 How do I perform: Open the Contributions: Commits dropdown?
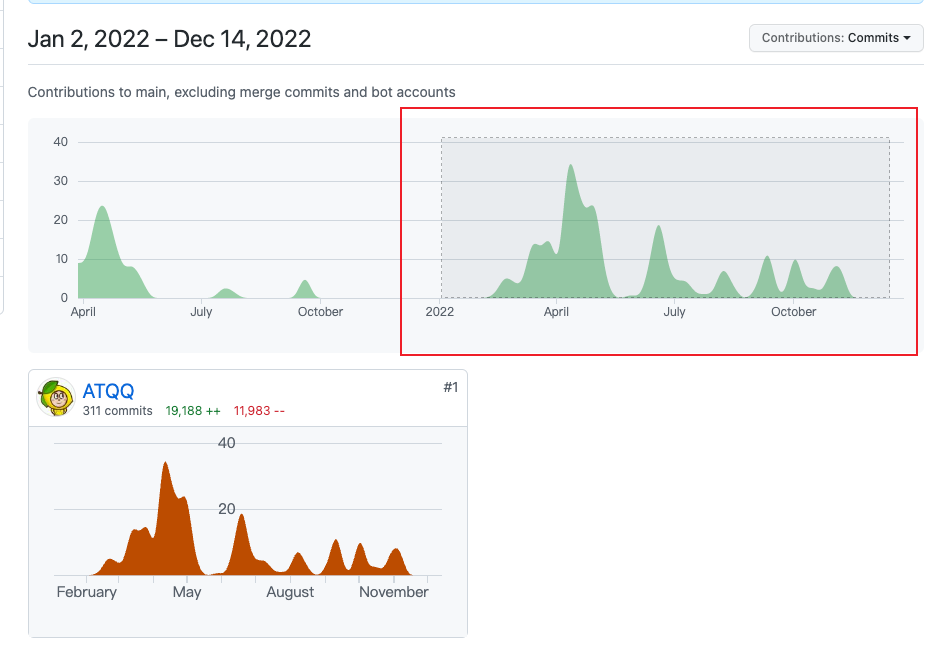(x=835, y=38)
